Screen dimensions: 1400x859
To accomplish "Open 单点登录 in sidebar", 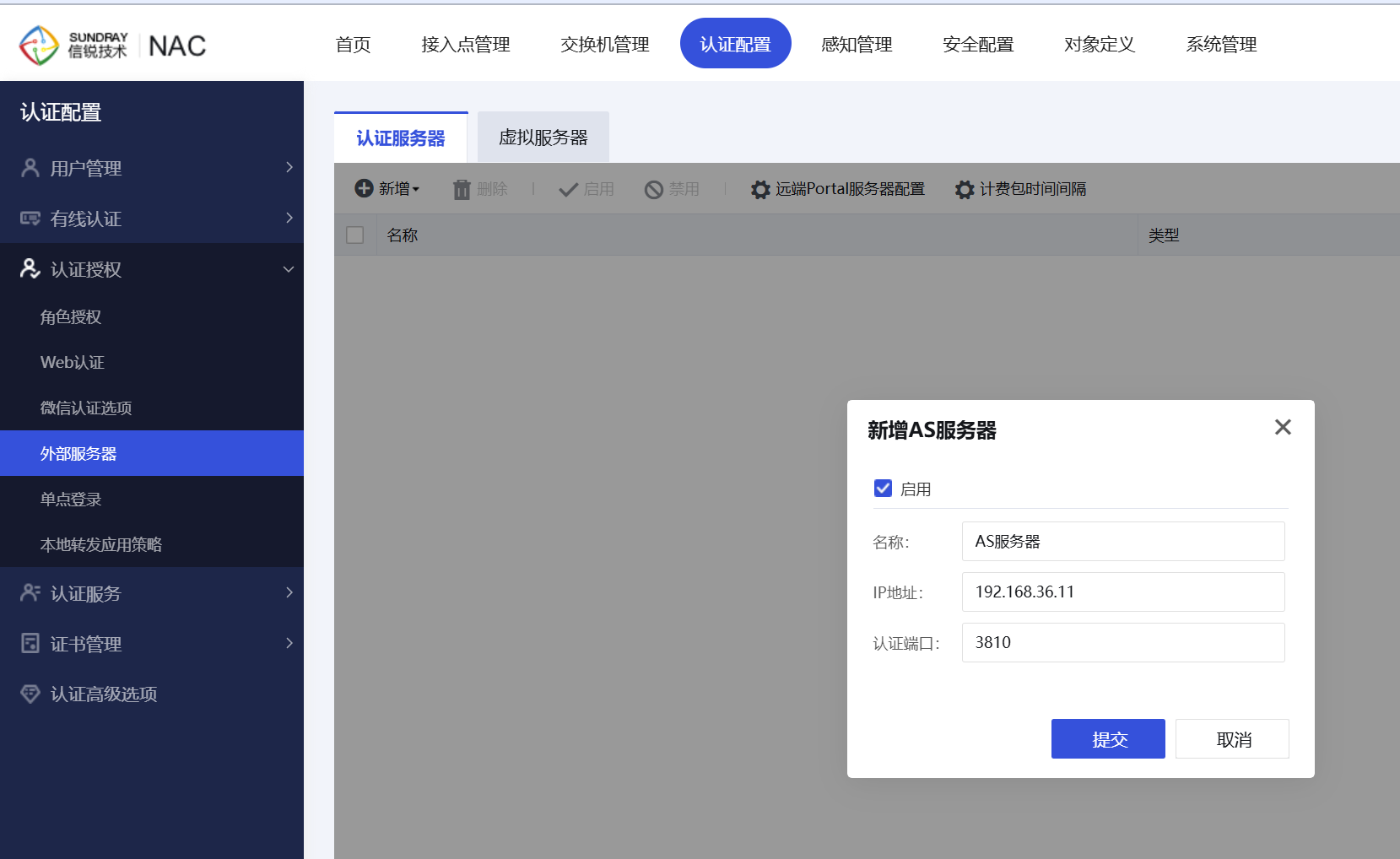I will coord(152,500).
